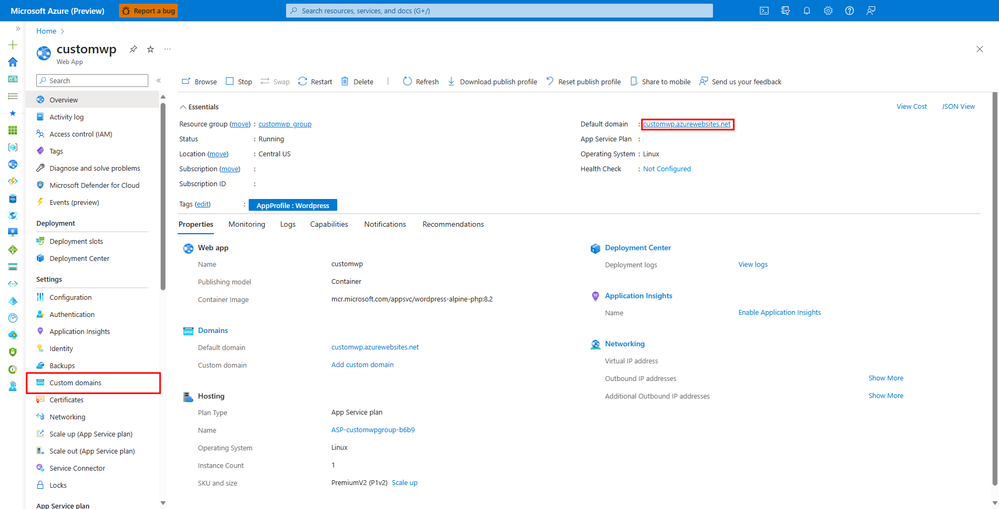Restart the web app
This screenshot has width=999, height=509.
click(315, 82)
